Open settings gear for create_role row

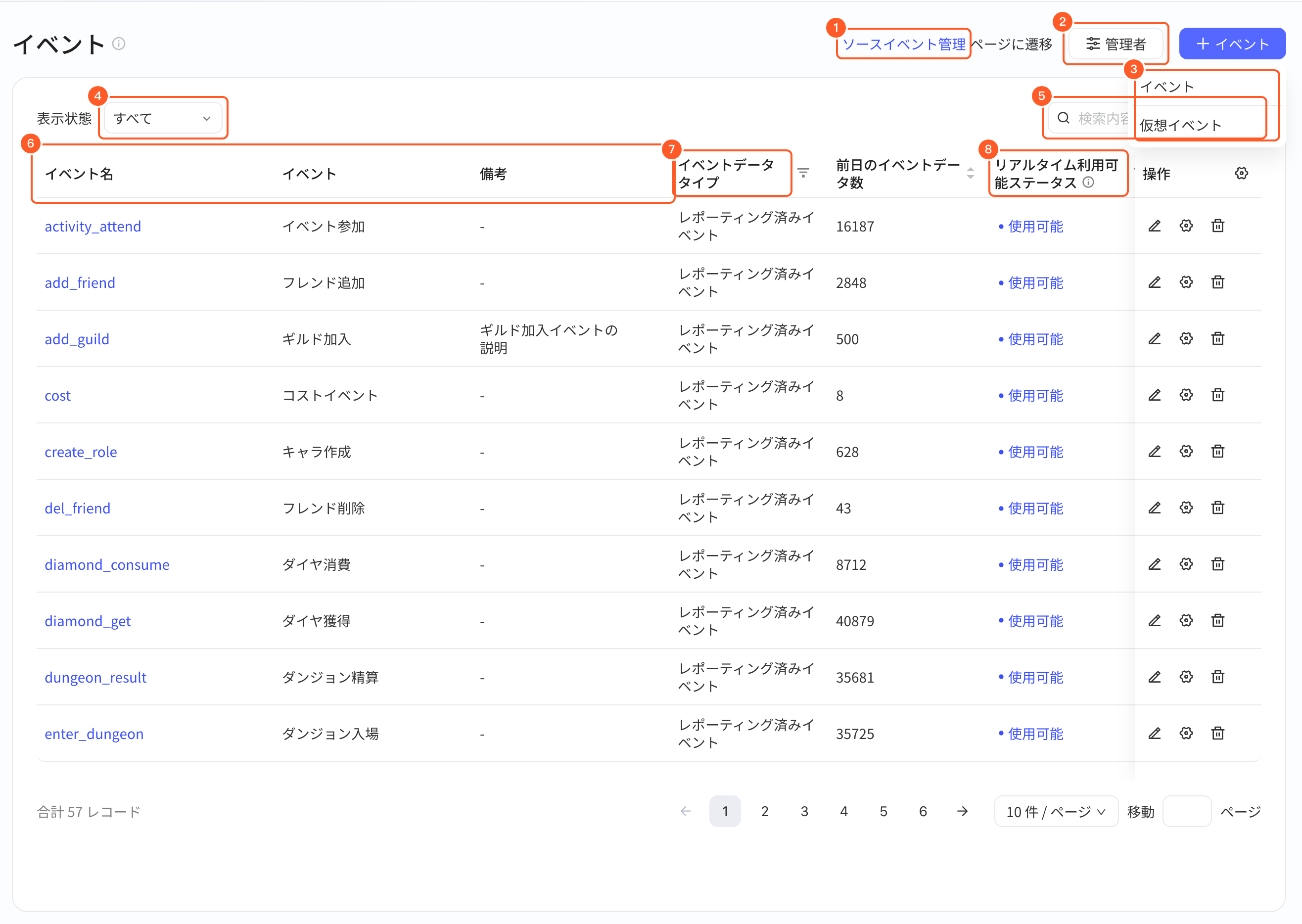point(1186,451)
